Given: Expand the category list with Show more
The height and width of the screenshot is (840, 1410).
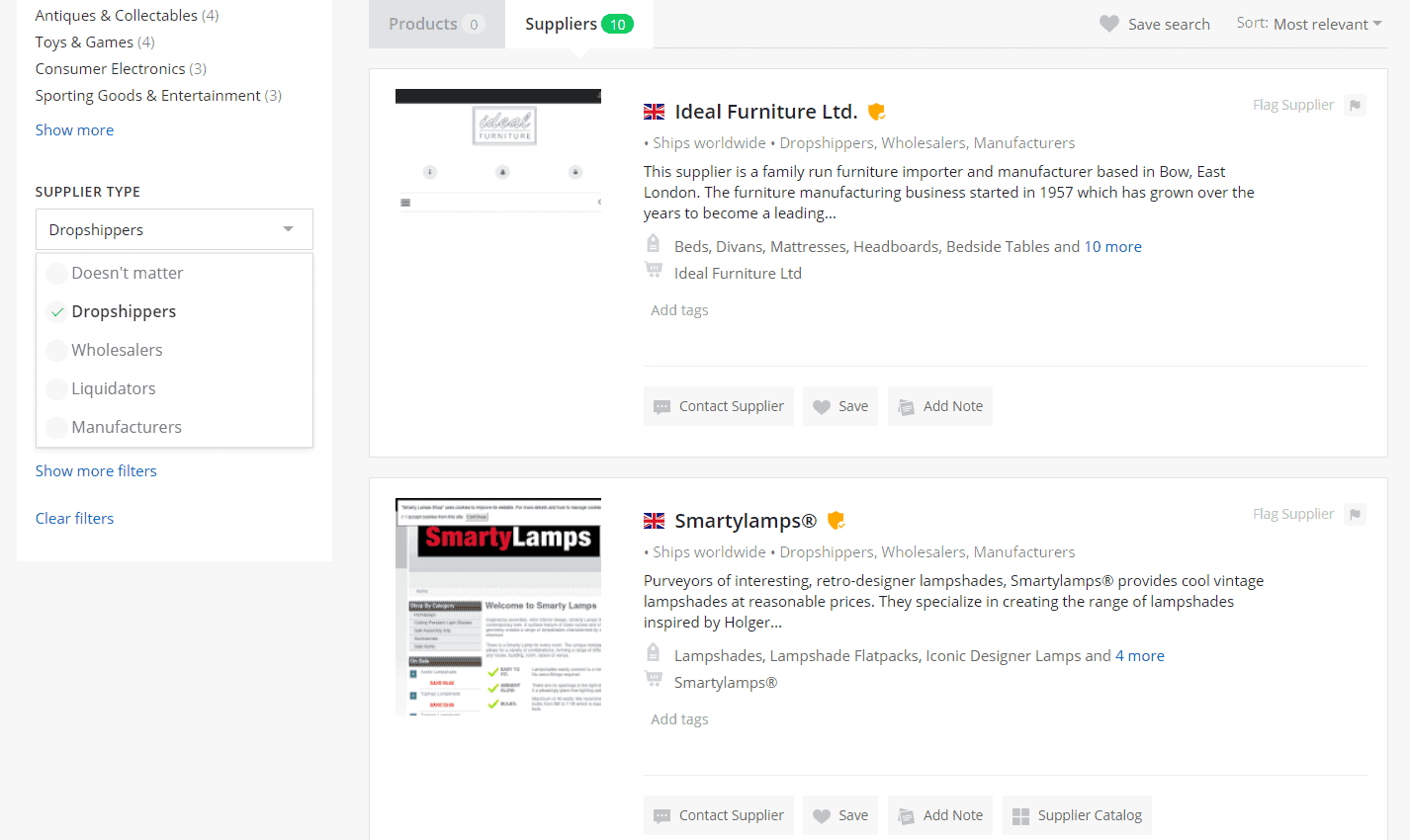Looking at the screenshot, I should [74, 129].
